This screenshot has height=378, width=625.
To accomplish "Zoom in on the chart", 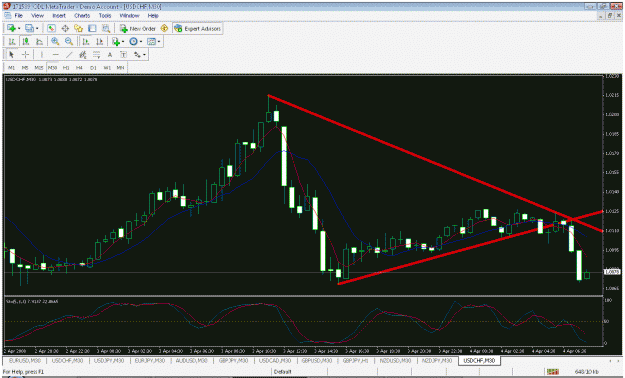I will point(55,41).
